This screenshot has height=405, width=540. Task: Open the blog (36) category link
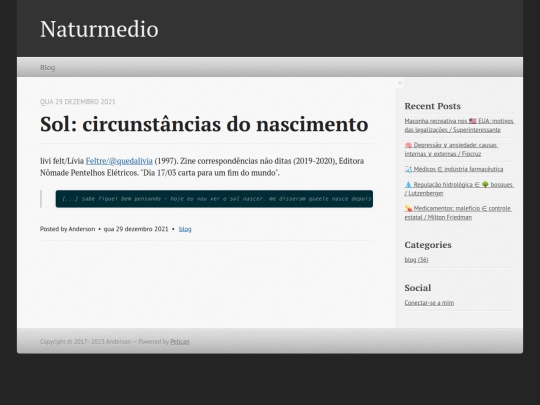tap(416, 260)
